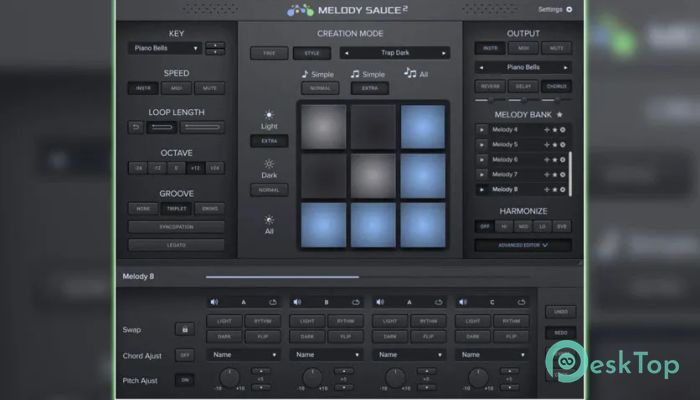Click the cross-arrow icon on Melody 7 row
Screen dimensions: 700x400
546,175
